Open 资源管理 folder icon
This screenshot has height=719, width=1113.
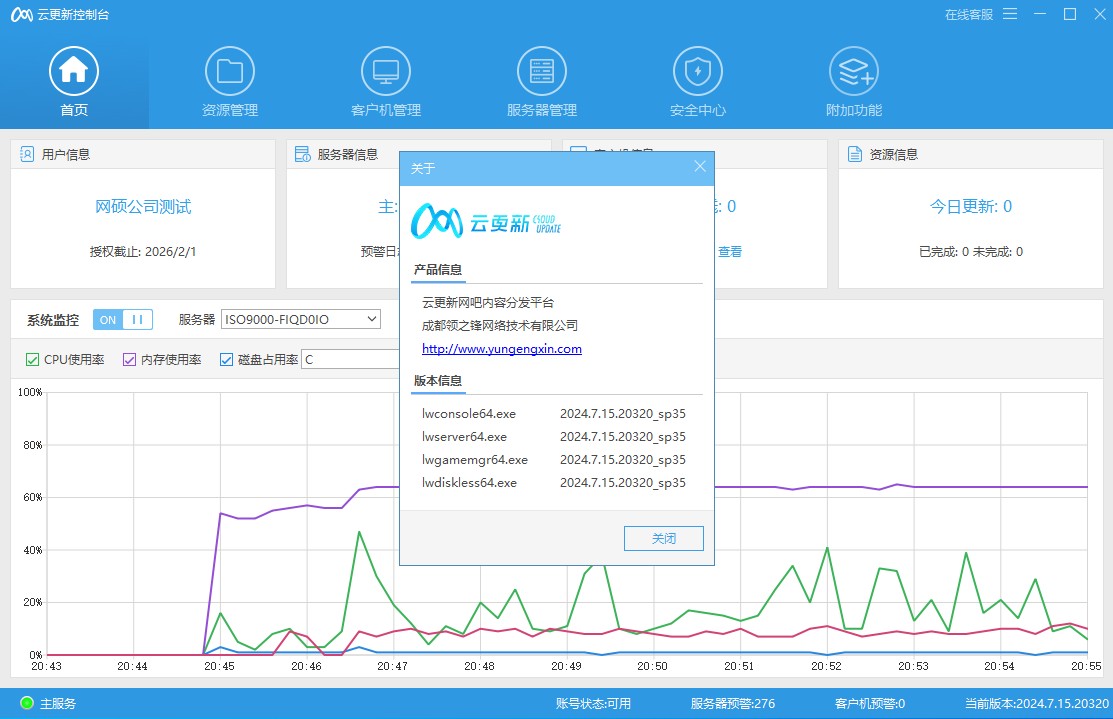[230, 71]
